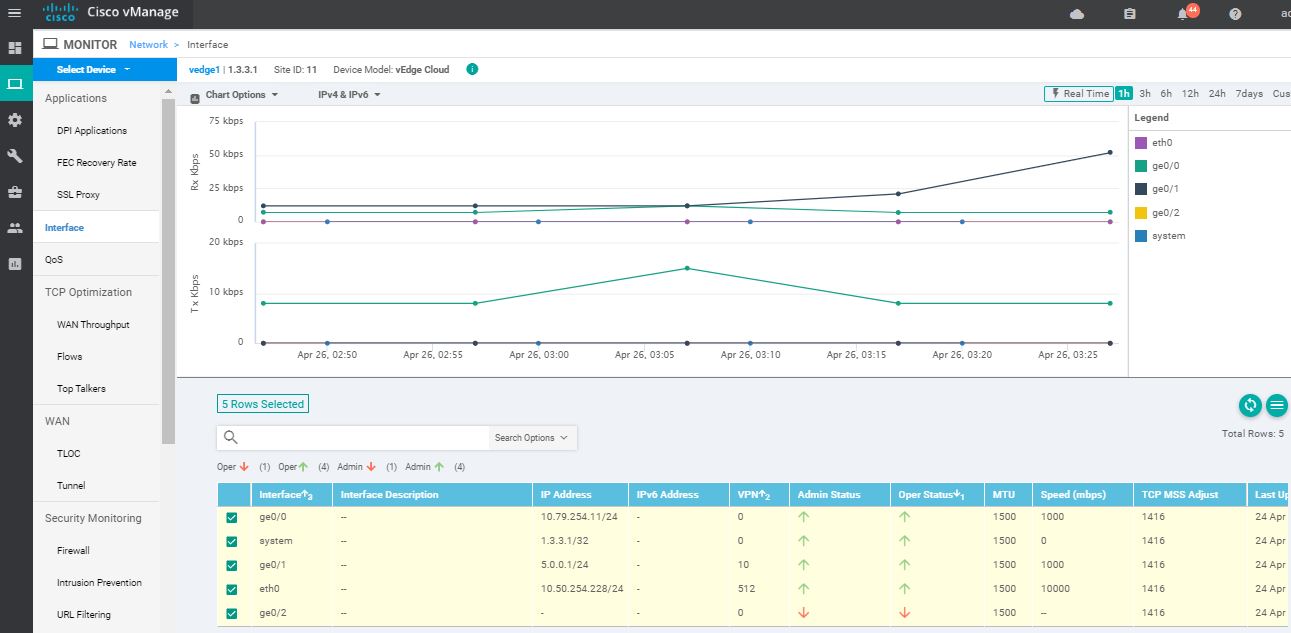Click the Admin Status arrow for ge0/0
Image resolution: width=1291 pixels, height=633 pixels.
pyautogui.click(x=803, y=517)
